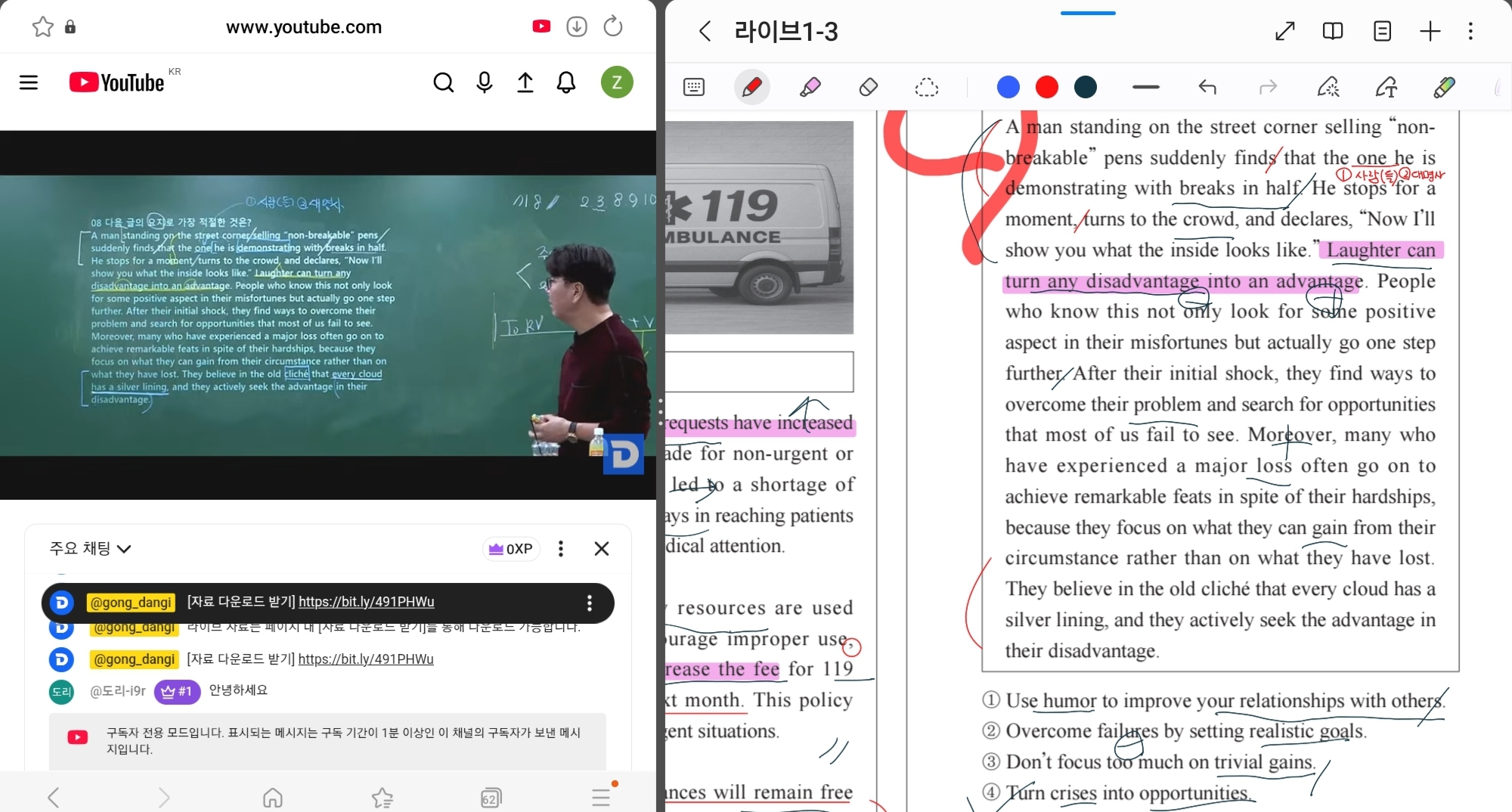Open options for the gong_dangi chat message
1512x812 pixels.
coord(589,603)
